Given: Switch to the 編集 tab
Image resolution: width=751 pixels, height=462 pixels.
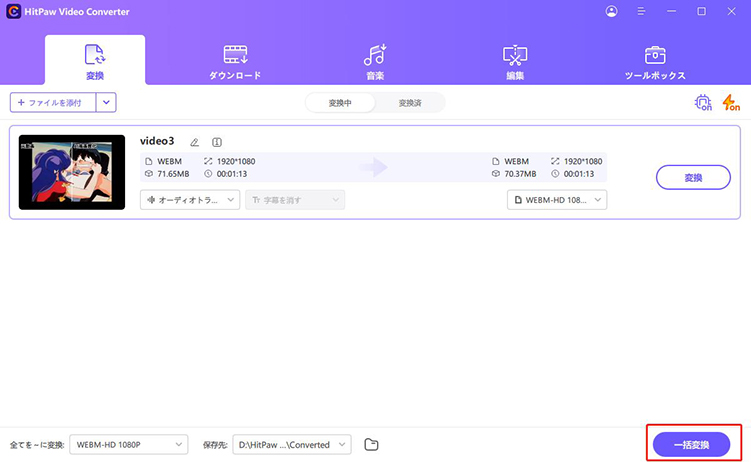Looking at the screenshot, I should [515, 61].
